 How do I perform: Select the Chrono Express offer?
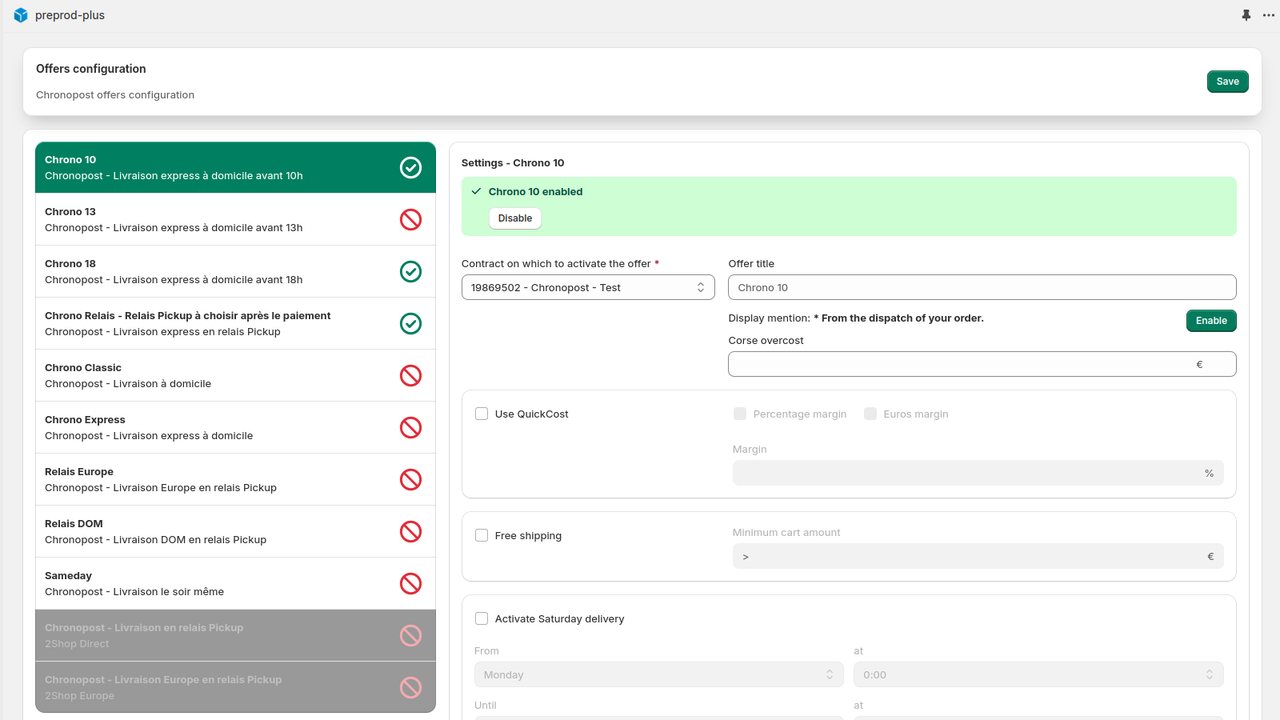point(235,428)
